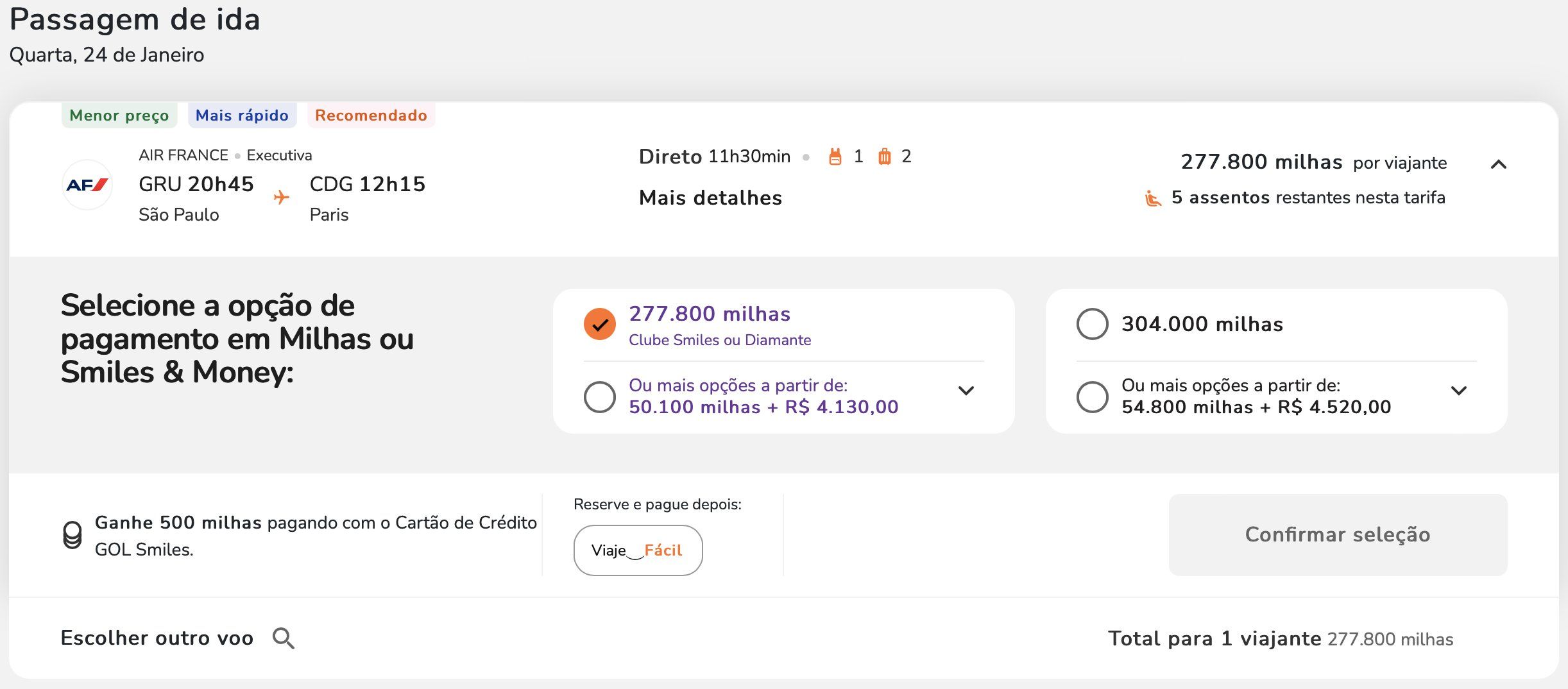Click the remaining seats icon

1153,198
